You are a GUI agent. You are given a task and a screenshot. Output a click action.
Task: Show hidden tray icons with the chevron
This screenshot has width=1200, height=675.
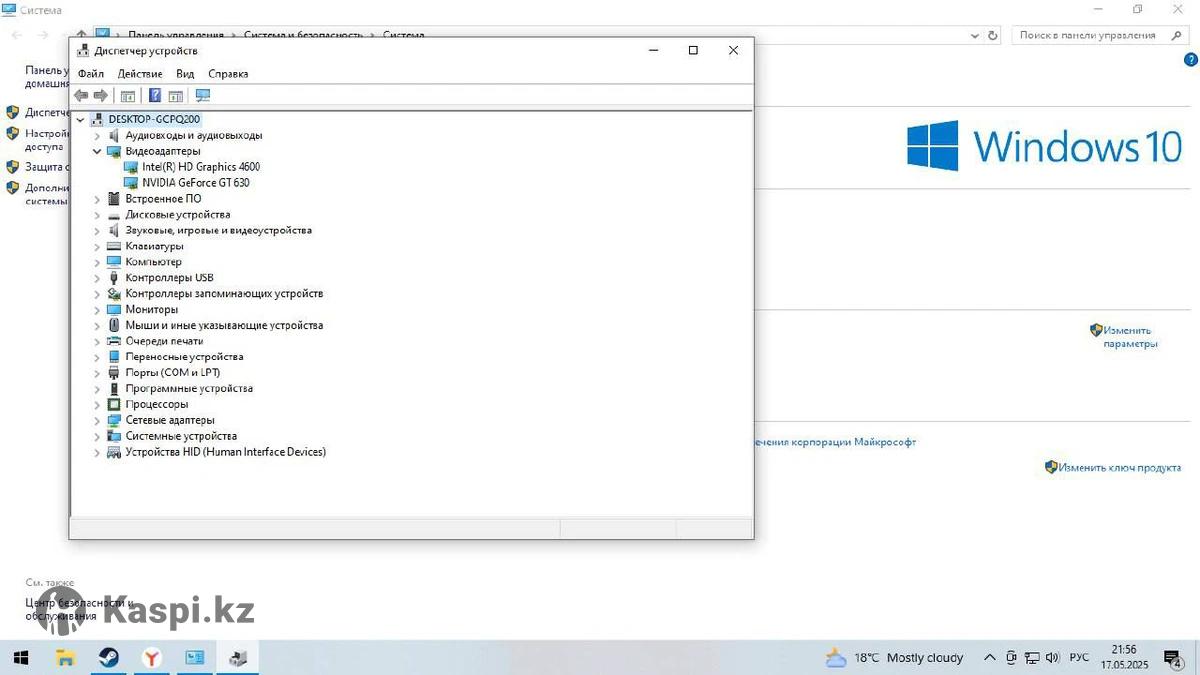[990, 658]
